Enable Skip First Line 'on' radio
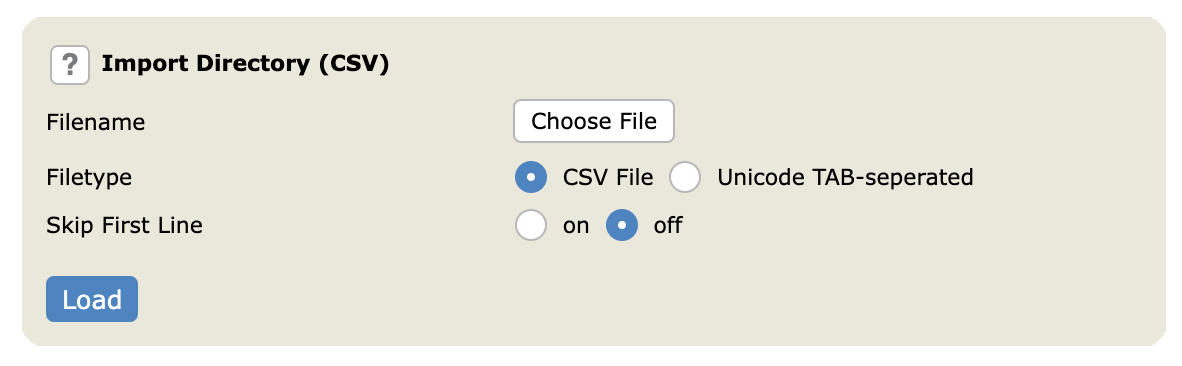Viewport: 1182px width, 366px height. [531, 225]
